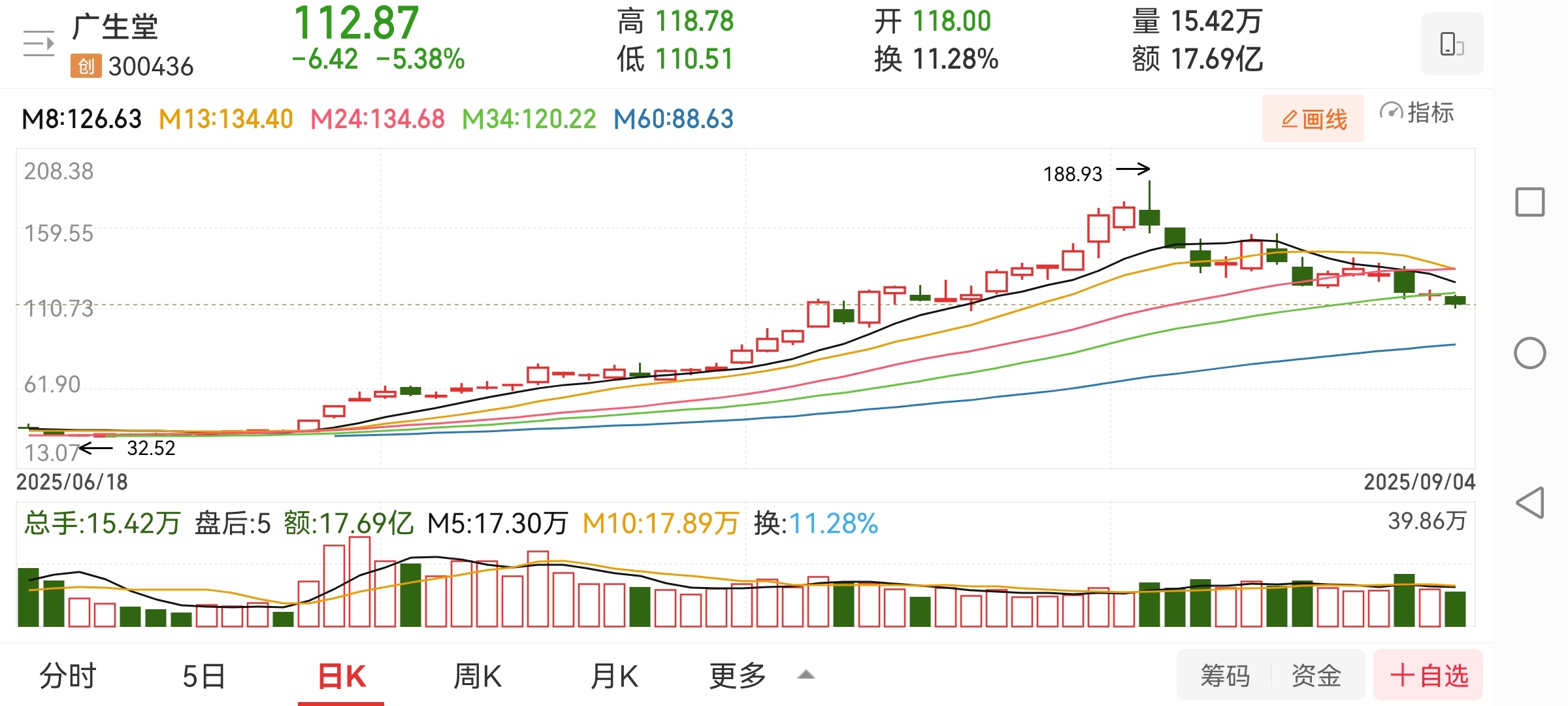This screenshot has width=1568, height=706.
Task: Tap the small triangle next to 更多
Action: pos(806,675)
